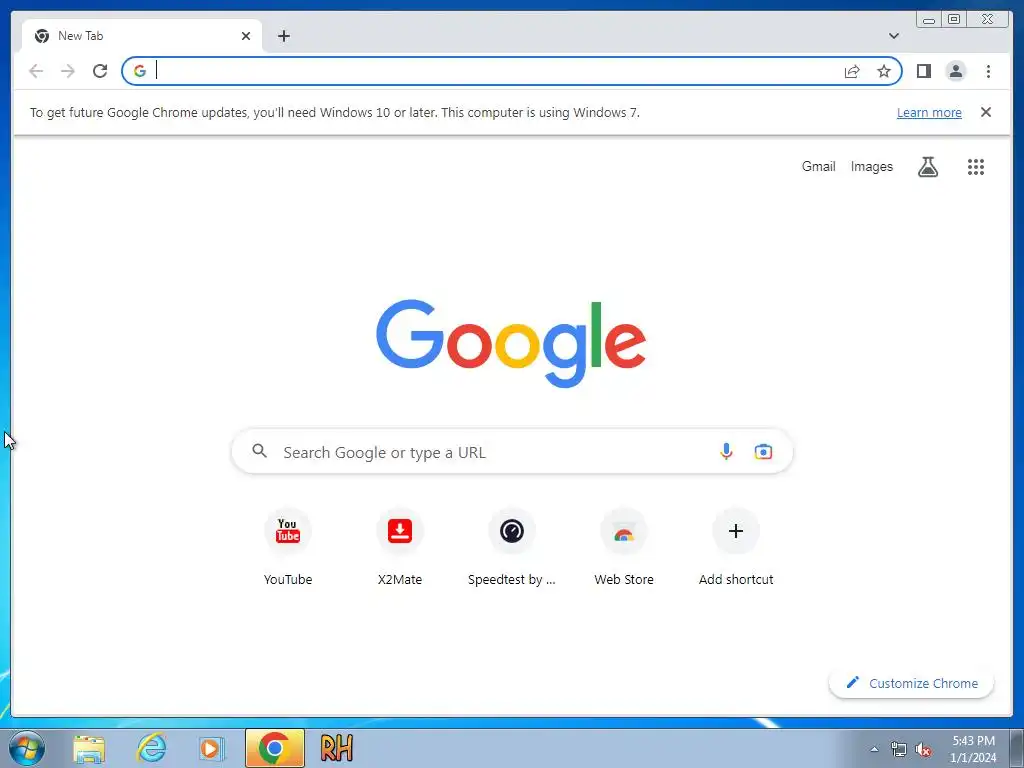Image resolution: width=1024 pixels, height=768 pixels.
Task: Open the side panel icon
Action: click(923, 71)
